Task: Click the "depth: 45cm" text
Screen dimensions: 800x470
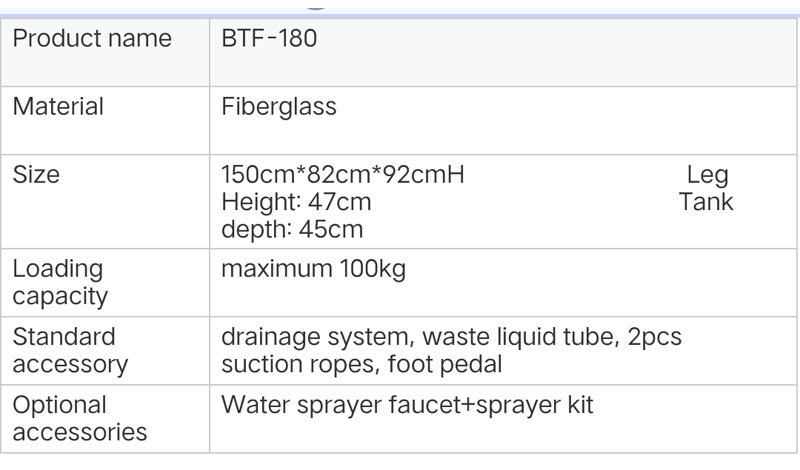Action: tap(292, 229)
